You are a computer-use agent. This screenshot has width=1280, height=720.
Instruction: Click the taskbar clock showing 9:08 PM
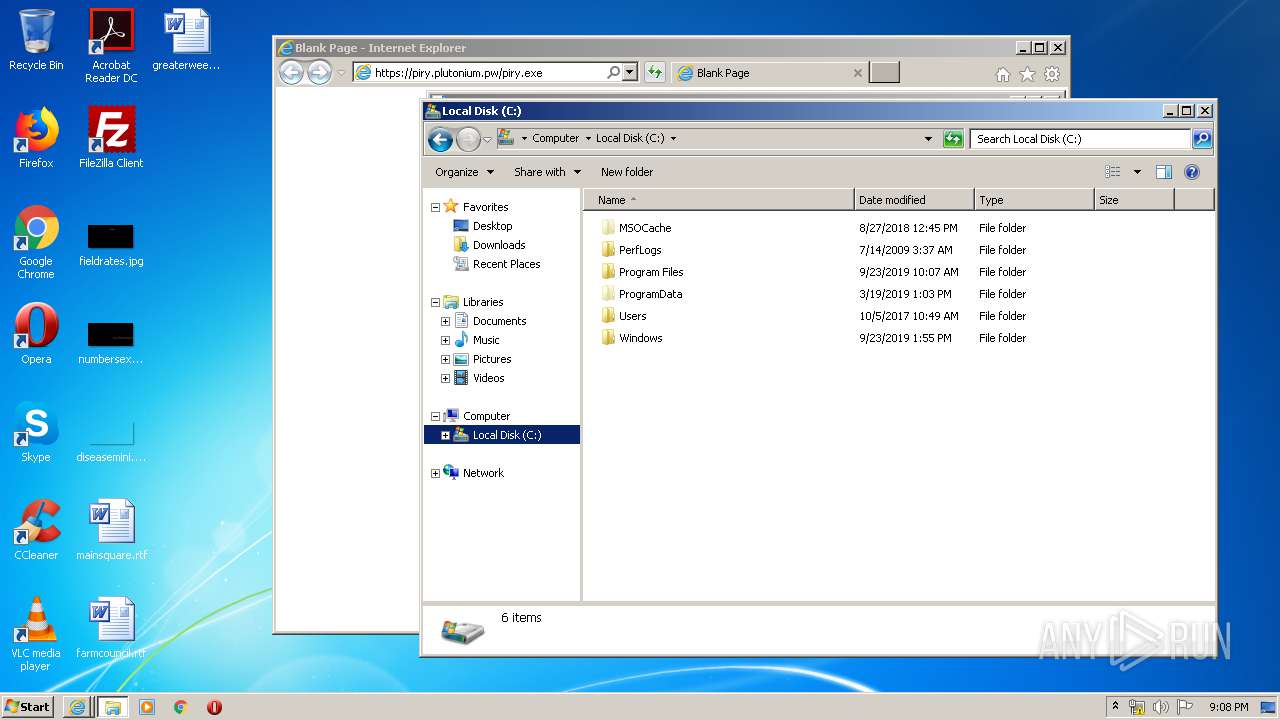[1228, 707]
